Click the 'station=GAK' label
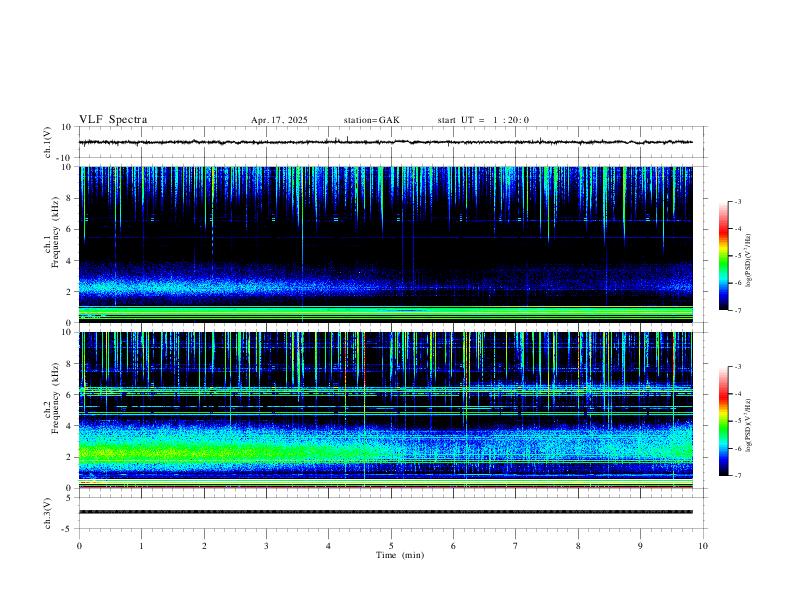Screen dimensions: 792x612 click(372, 120)
